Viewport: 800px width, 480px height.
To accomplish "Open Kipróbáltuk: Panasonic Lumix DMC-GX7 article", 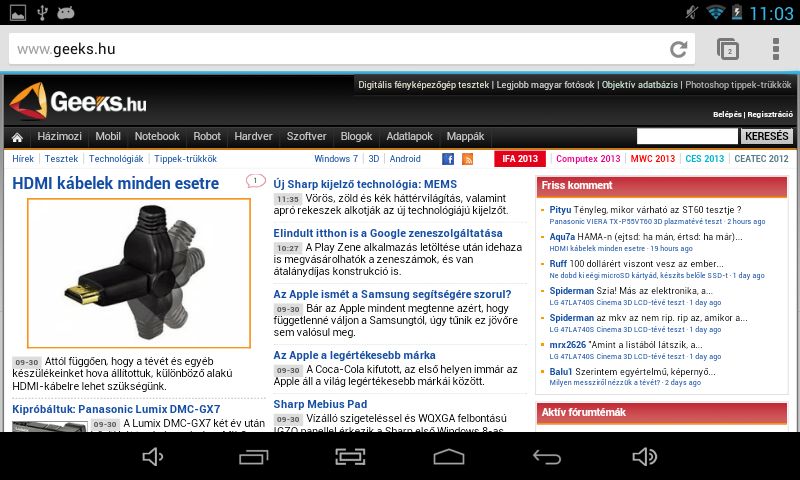I will pyautogui.click(x=116, y=409).
